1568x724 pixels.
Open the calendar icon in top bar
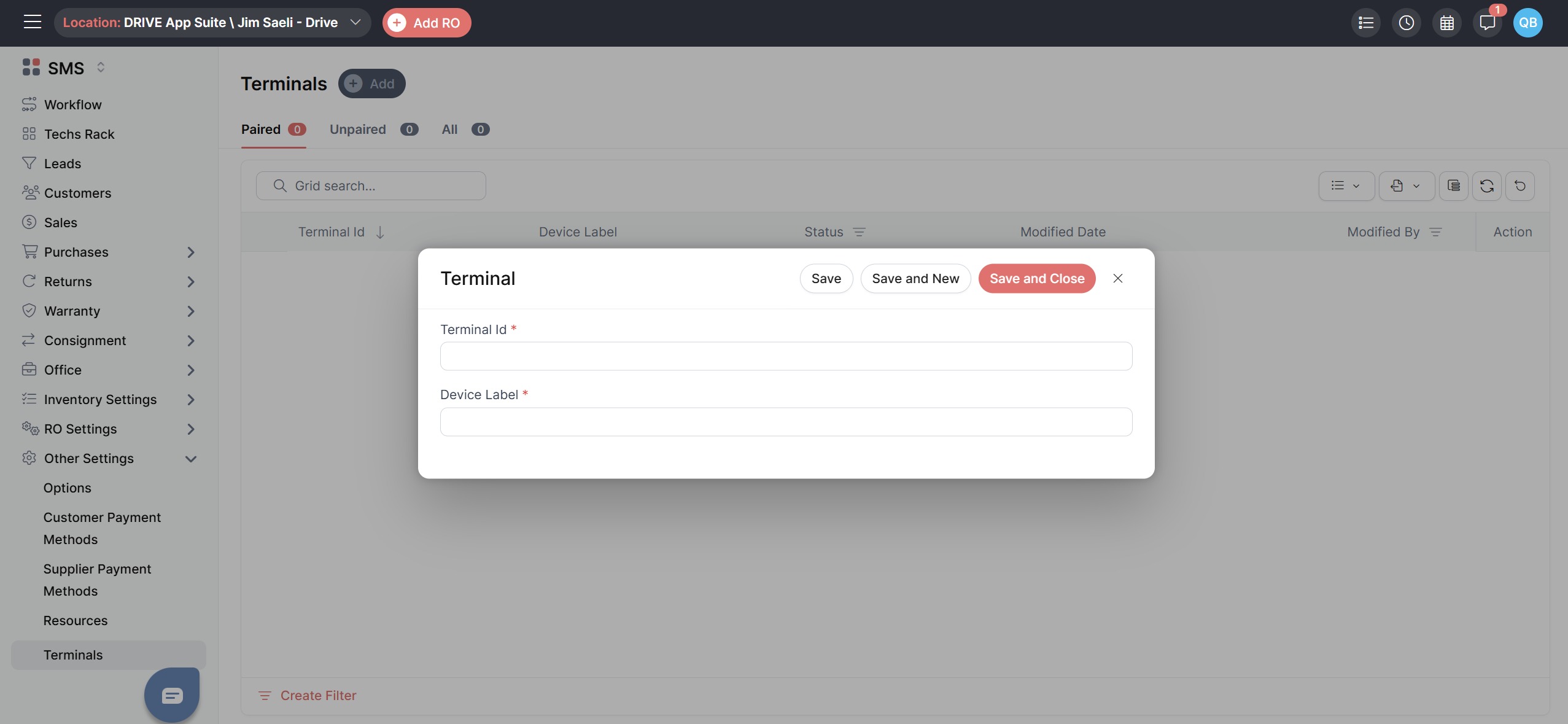click(1446, 23)
